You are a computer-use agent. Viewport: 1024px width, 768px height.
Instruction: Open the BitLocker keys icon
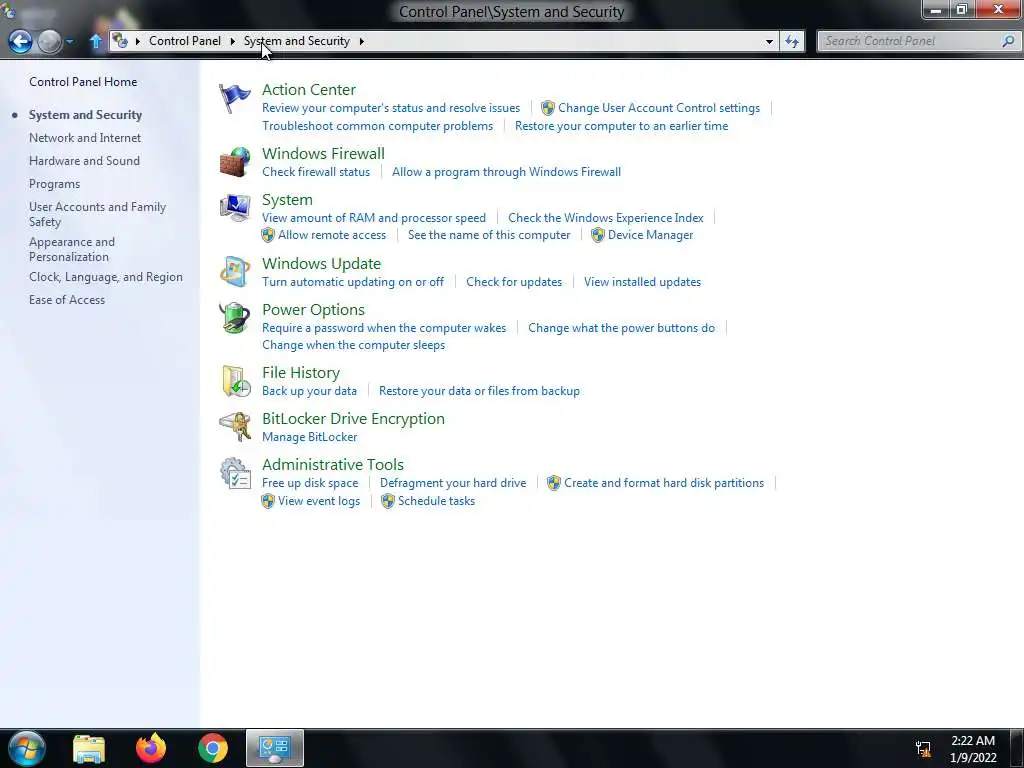point(234,427)
